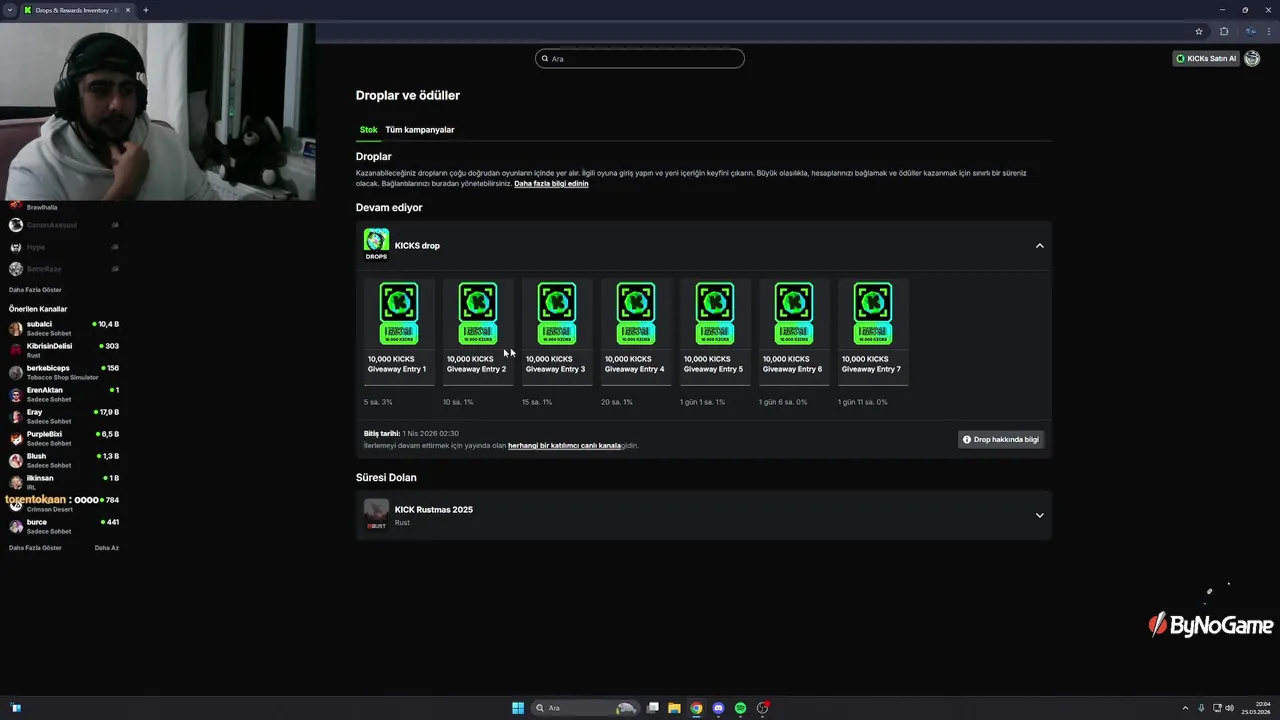Open the Giveaway Entry 3 drop icon
The height and width of the screenshot is (720, 1280).
[x=556, y=314]
